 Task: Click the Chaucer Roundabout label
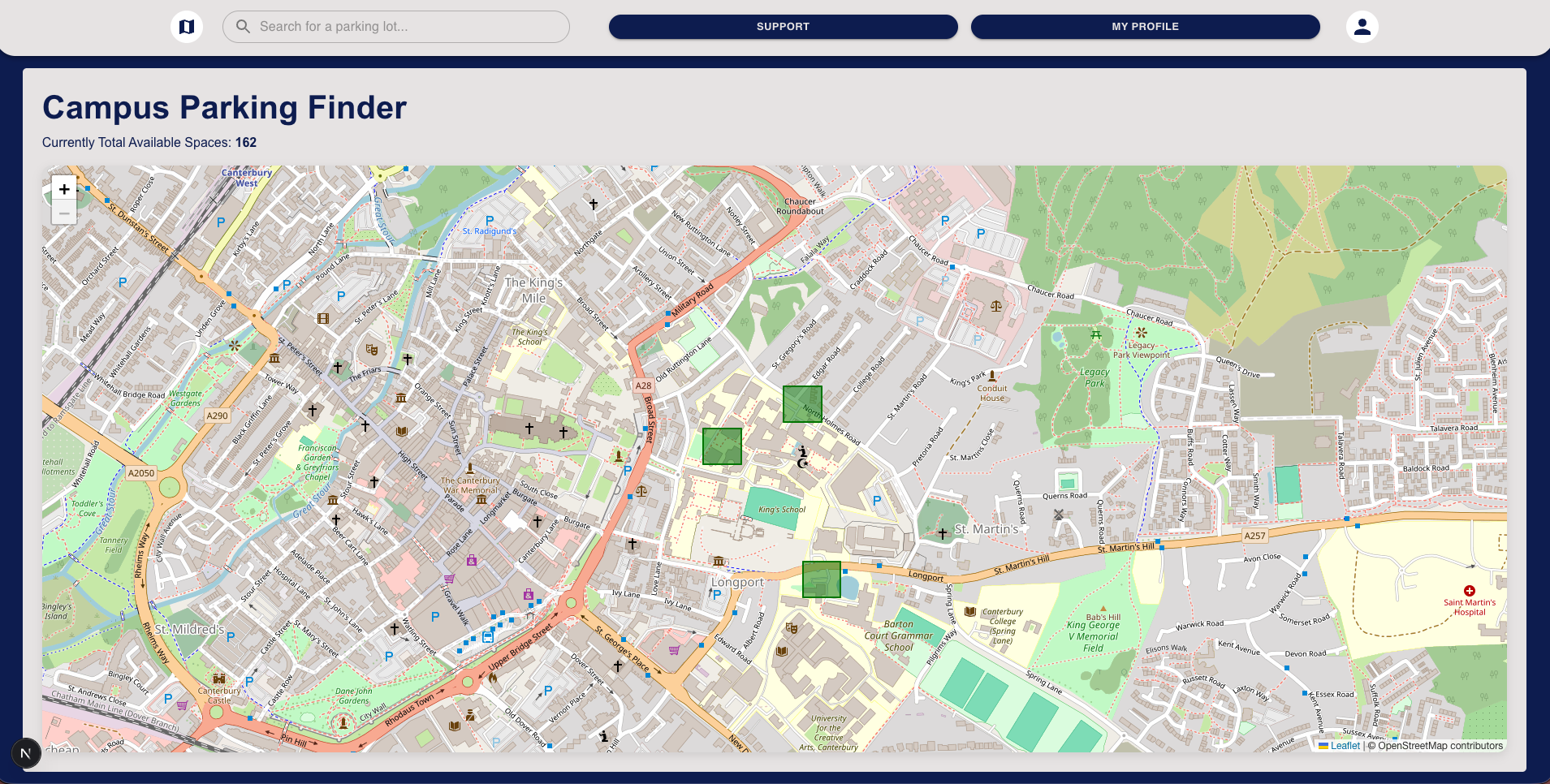click(x=800, y=206)
